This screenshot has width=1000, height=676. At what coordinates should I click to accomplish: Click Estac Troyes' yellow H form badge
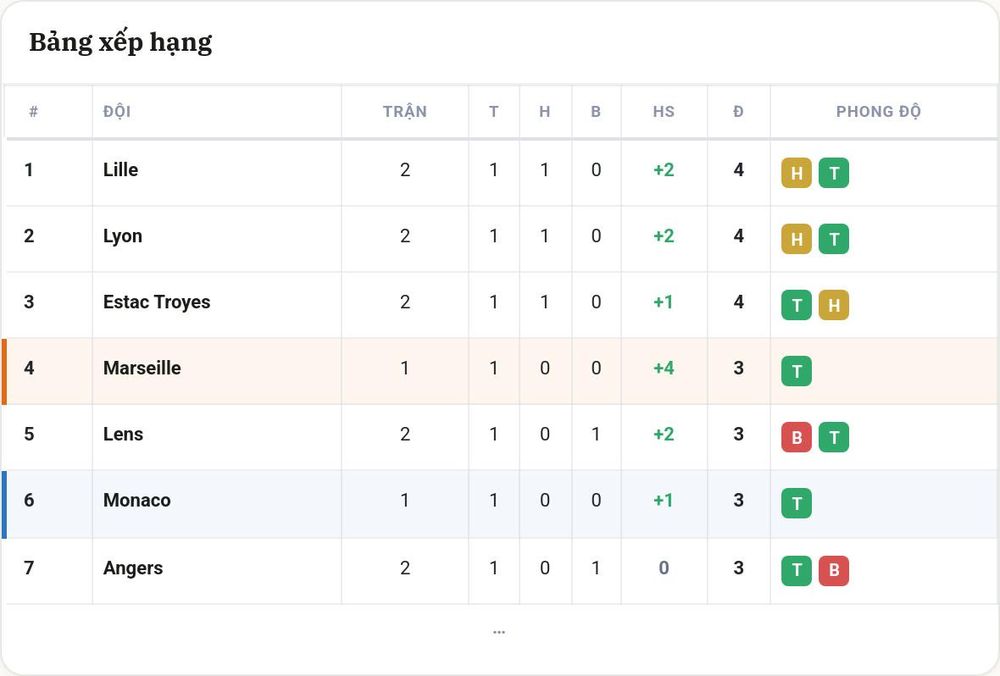834,305
